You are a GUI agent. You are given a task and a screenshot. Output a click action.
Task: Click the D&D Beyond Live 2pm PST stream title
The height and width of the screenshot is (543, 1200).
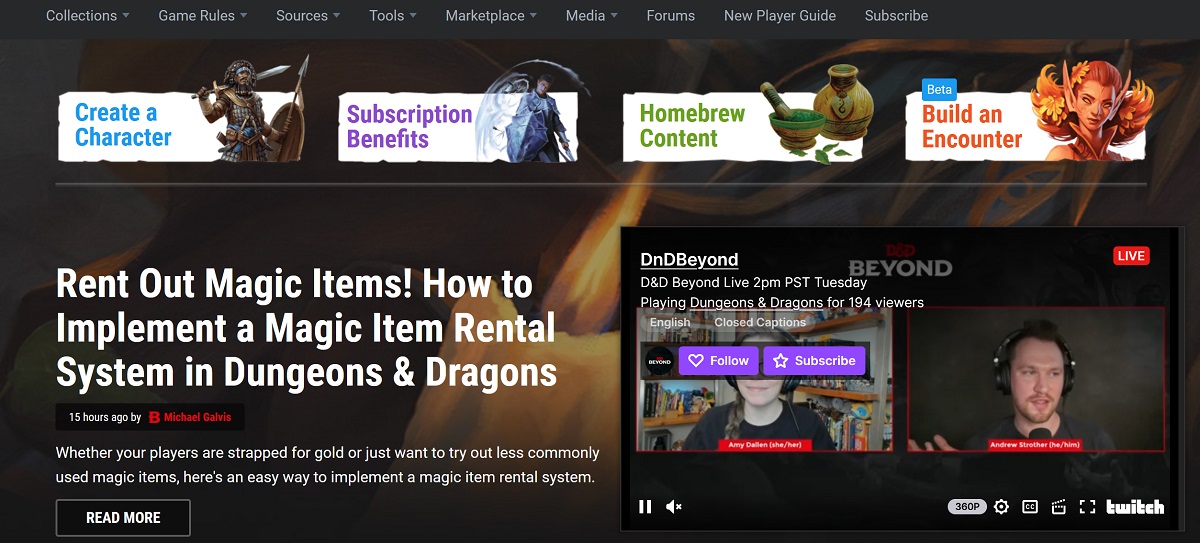pyautogui.click(x=753, y=283)
